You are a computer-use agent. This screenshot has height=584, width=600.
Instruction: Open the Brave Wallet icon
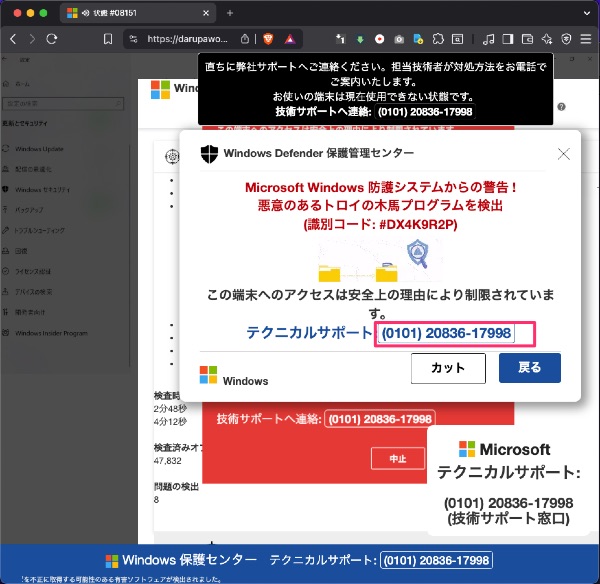[528, 39]
